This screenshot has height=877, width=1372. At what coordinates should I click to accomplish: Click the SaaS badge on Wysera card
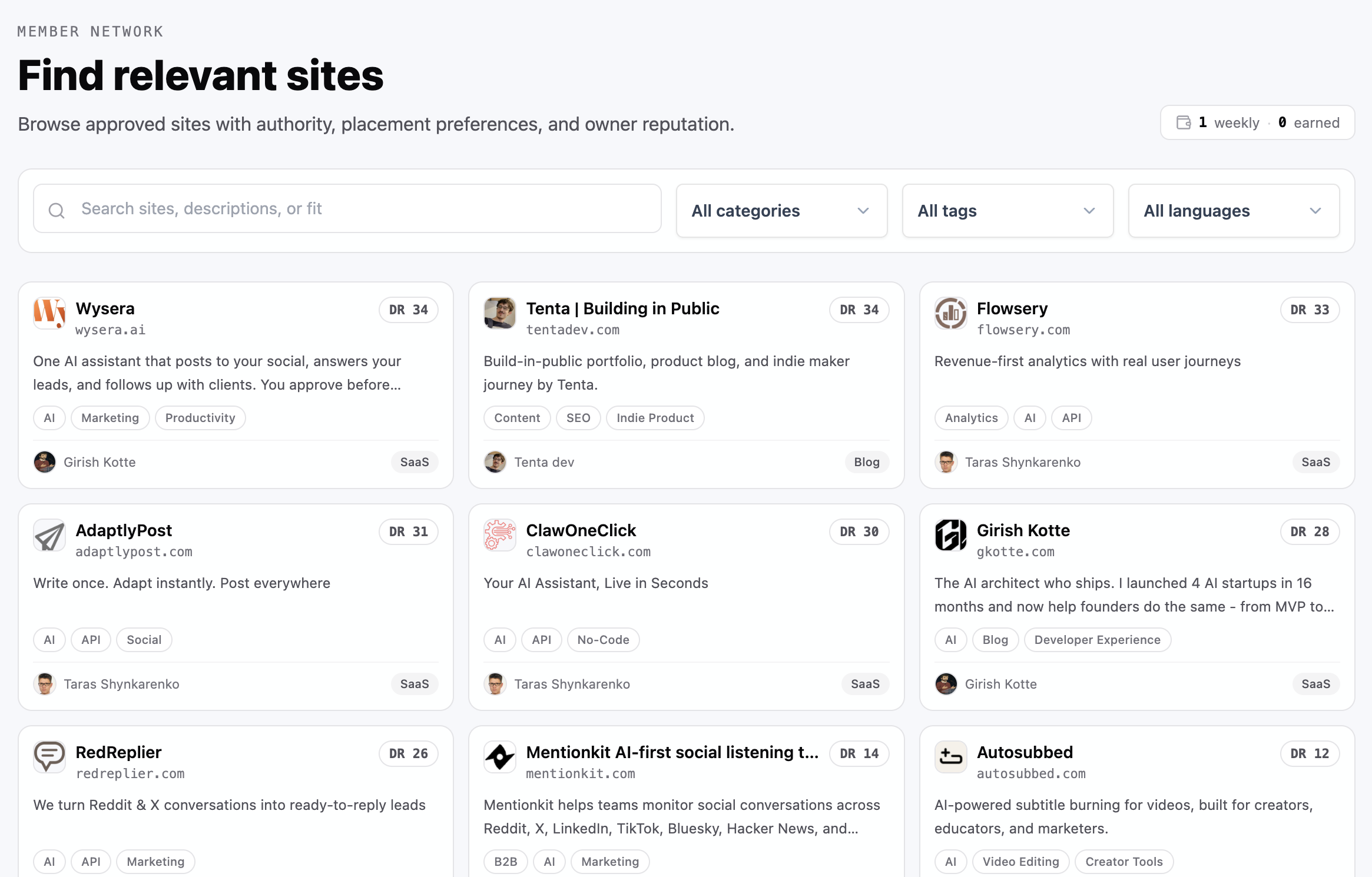pyautogui.click(x=415, y=462)
